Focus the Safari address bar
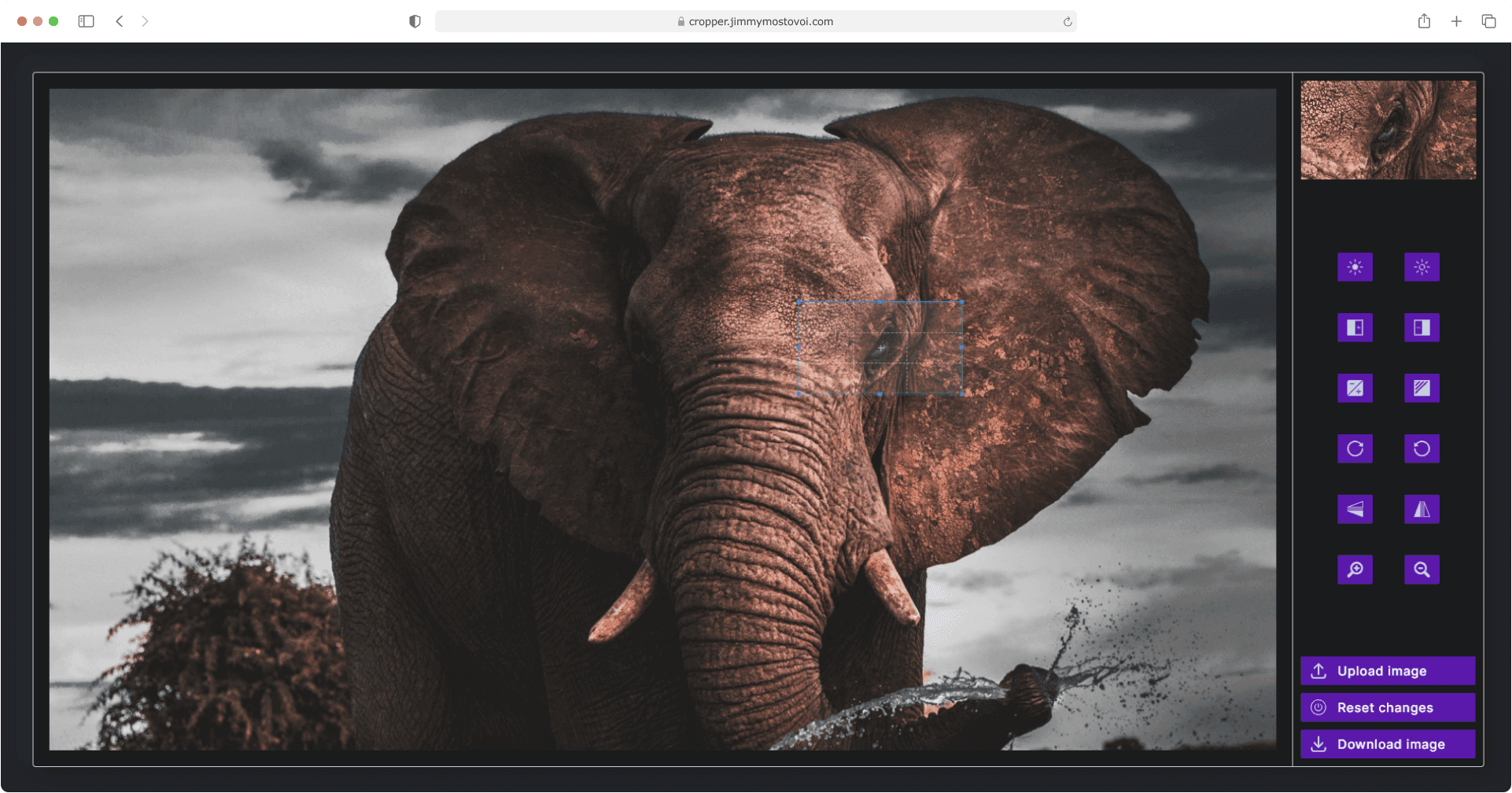 (755, 21)
